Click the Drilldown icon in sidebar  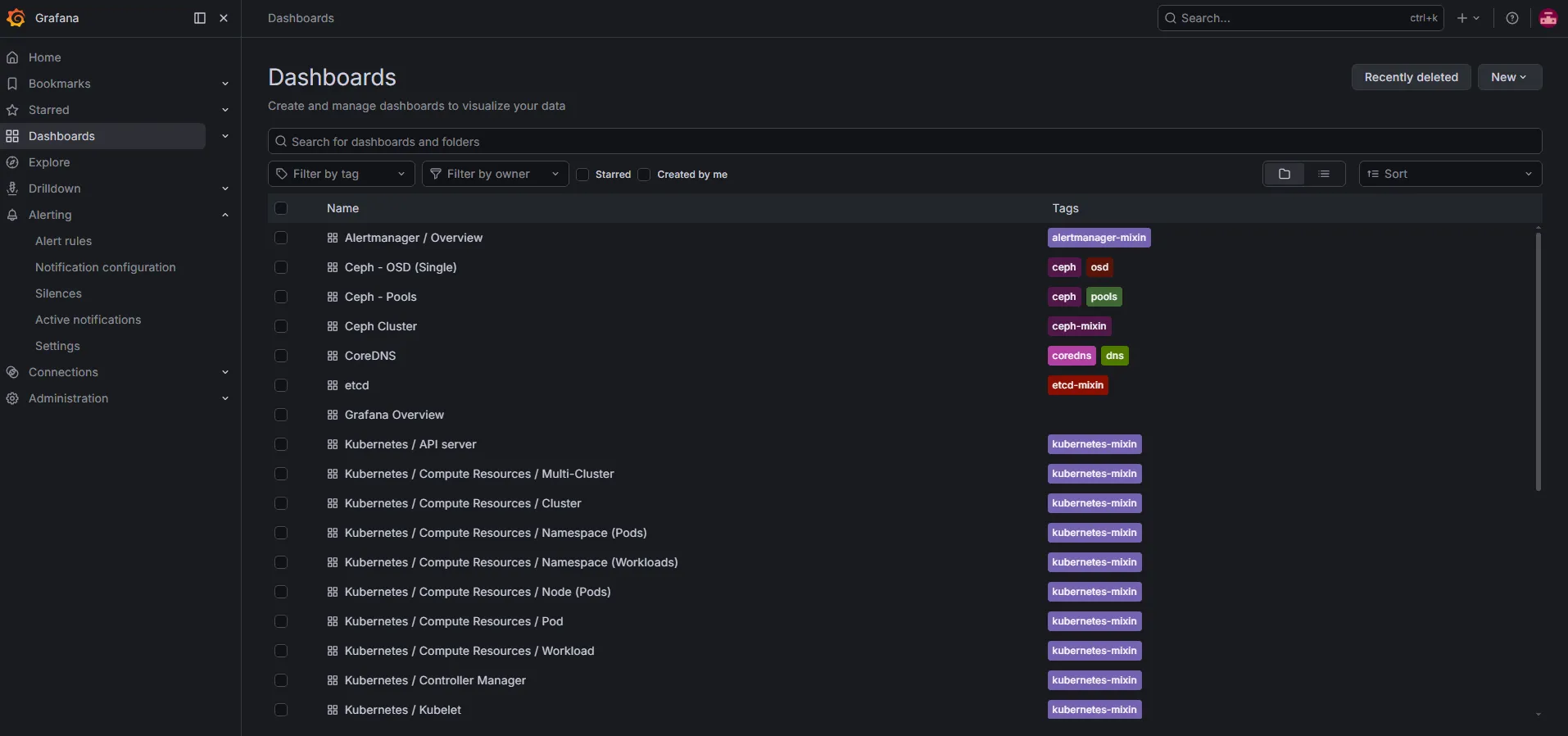12,189
